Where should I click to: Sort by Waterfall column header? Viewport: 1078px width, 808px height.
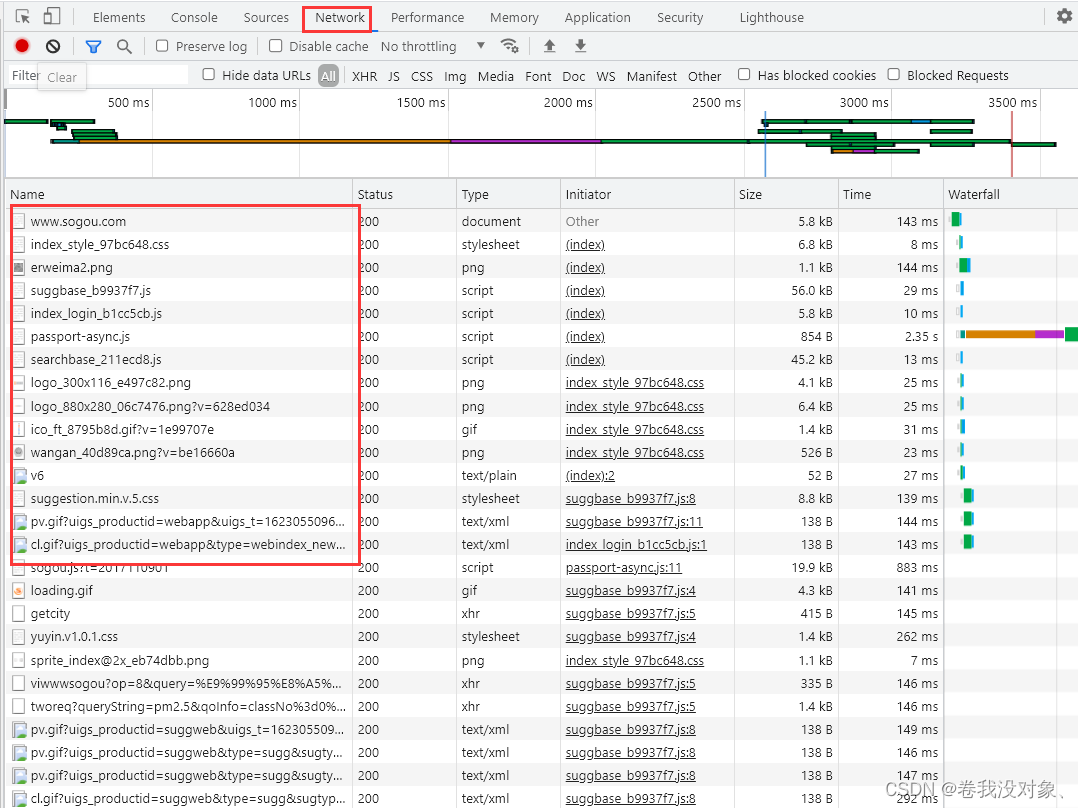[x=1011, y=195]
